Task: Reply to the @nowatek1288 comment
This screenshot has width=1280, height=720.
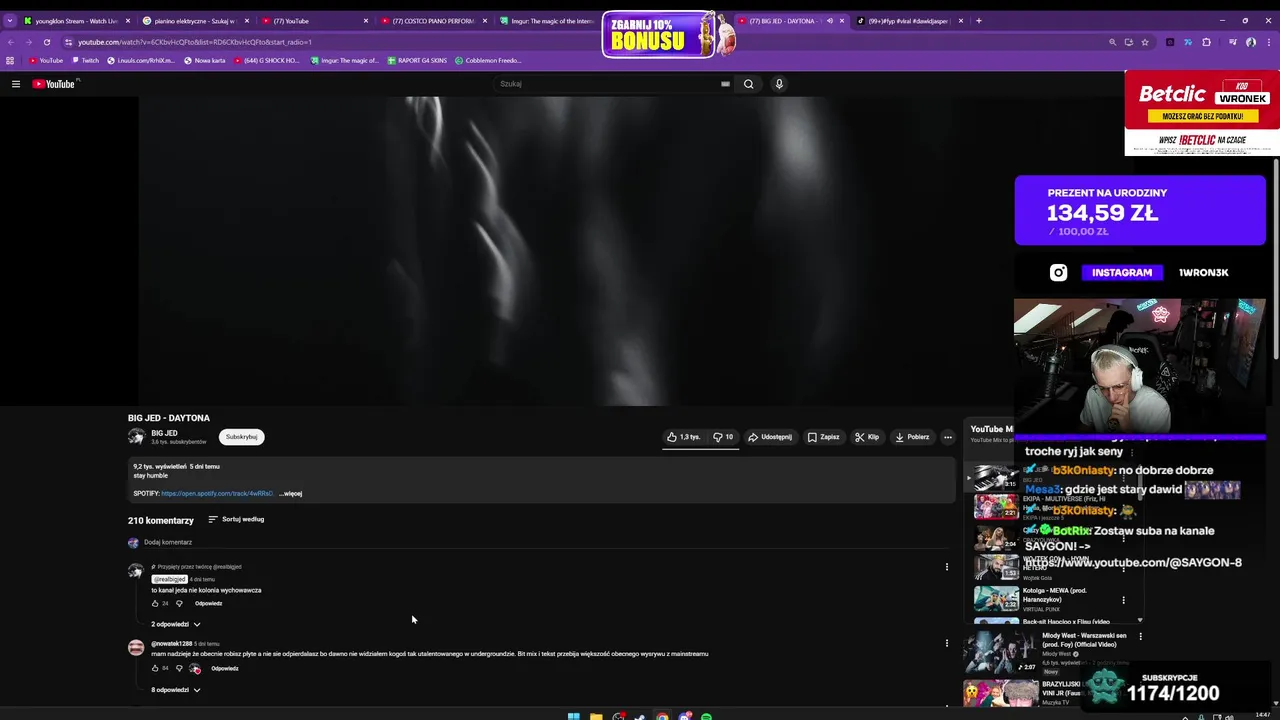Action: click(225, 668)
